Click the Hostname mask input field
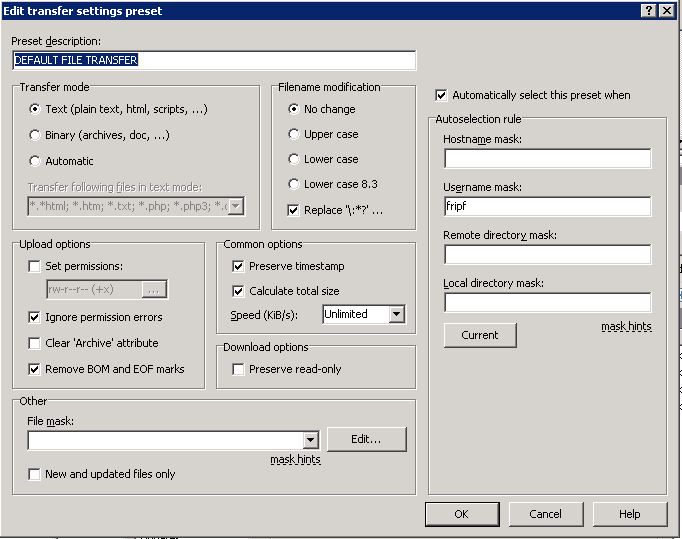 547,159
